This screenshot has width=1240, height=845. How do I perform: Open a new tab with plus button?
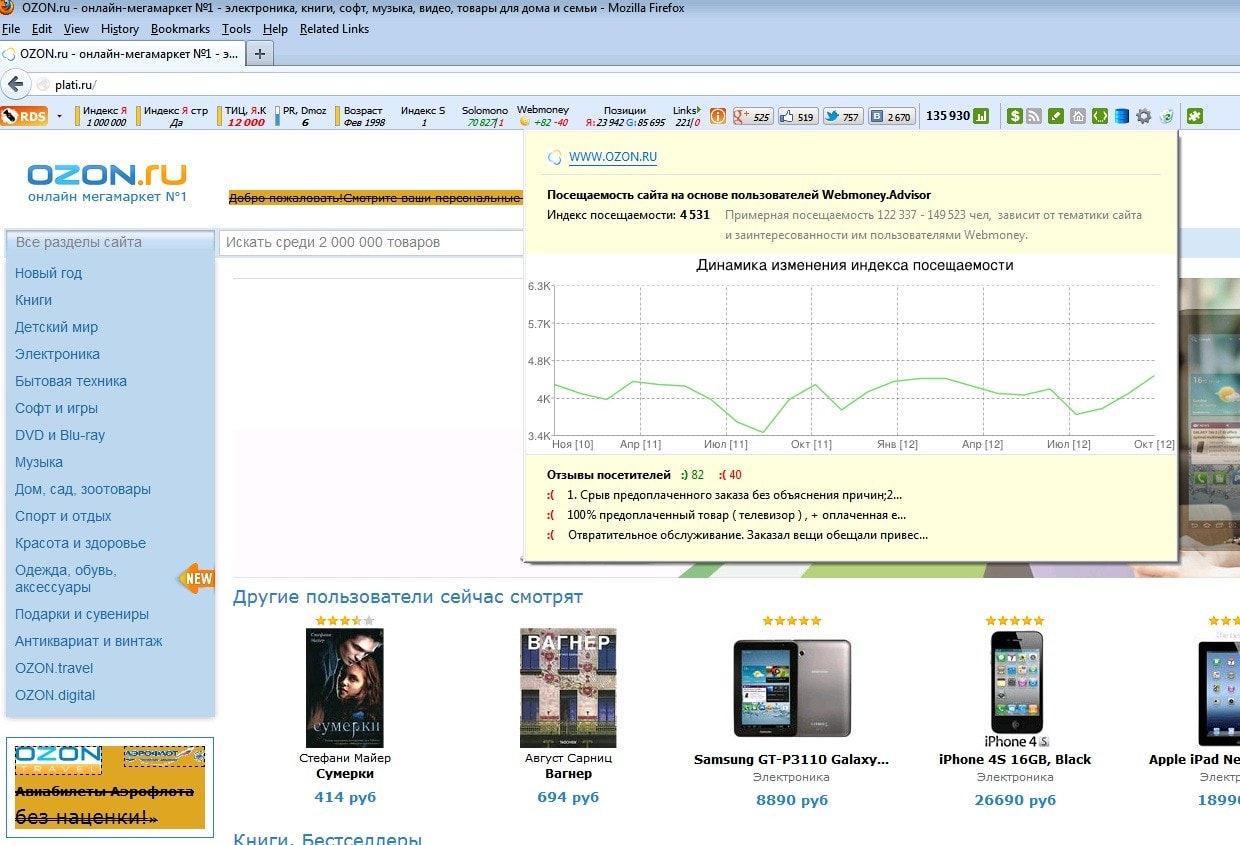260,54
